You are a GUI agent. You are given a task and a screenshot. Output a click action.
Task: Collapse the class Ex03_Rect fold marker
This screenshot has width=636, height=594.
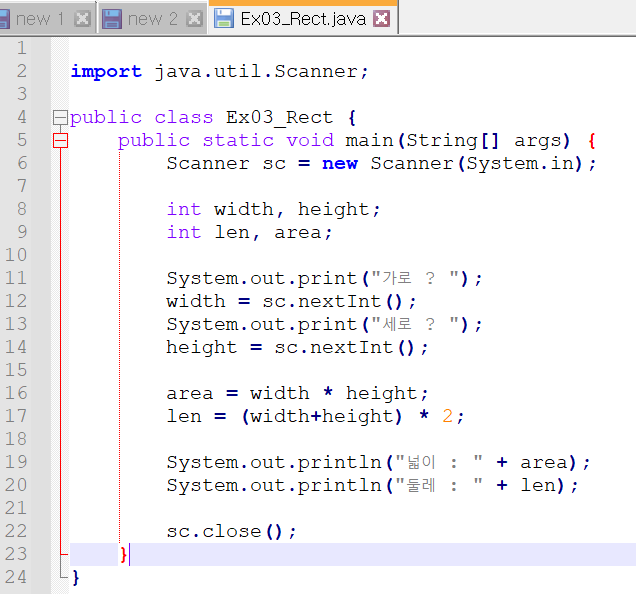pos(60,118)
